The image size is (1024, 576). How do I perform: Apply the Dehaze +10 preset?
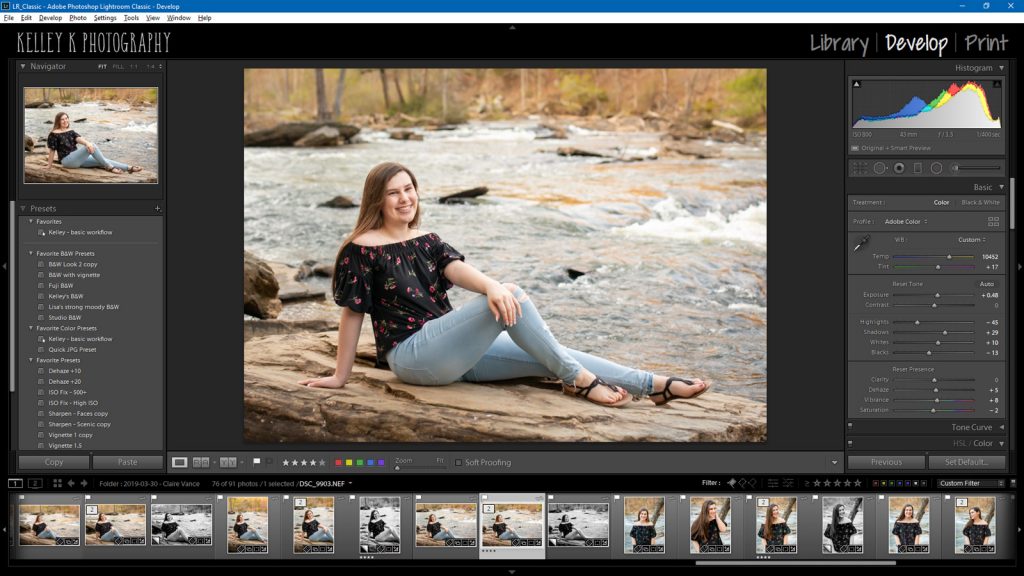pos(65,371)
